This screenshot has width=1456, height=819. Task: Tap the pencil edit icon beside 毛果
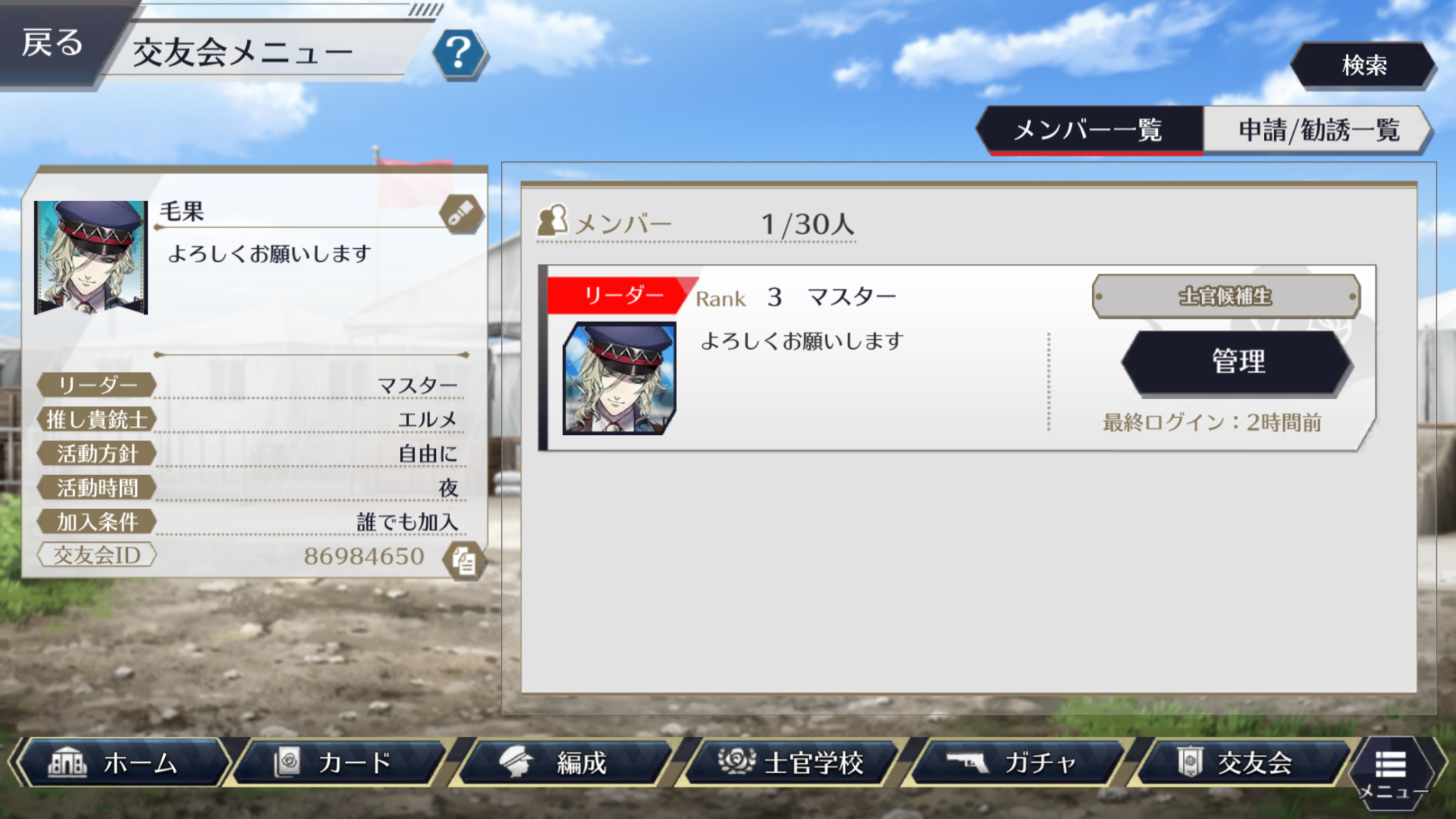[x=461, y=214]
